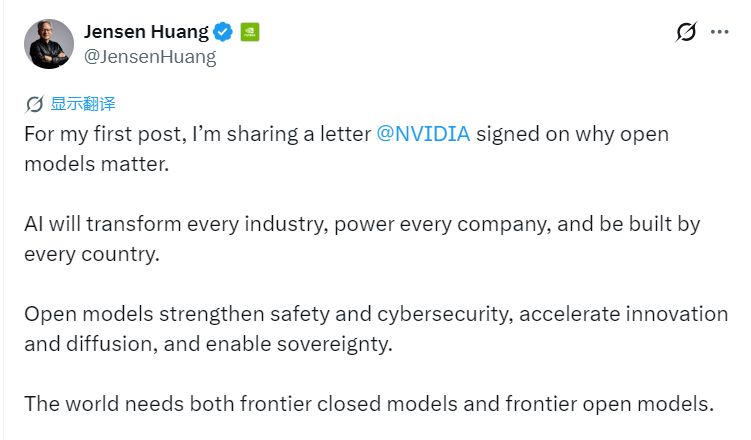The width and height of the screenshot is (751, 440).
Task: Click the "every country." line
Action: coord(91,254)
